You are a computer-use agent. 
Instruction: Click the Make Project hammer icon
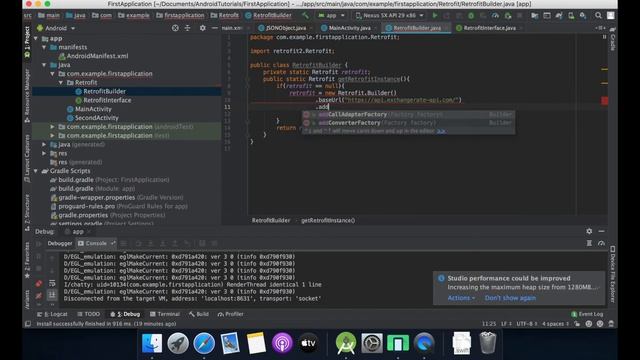pos(305,16)
